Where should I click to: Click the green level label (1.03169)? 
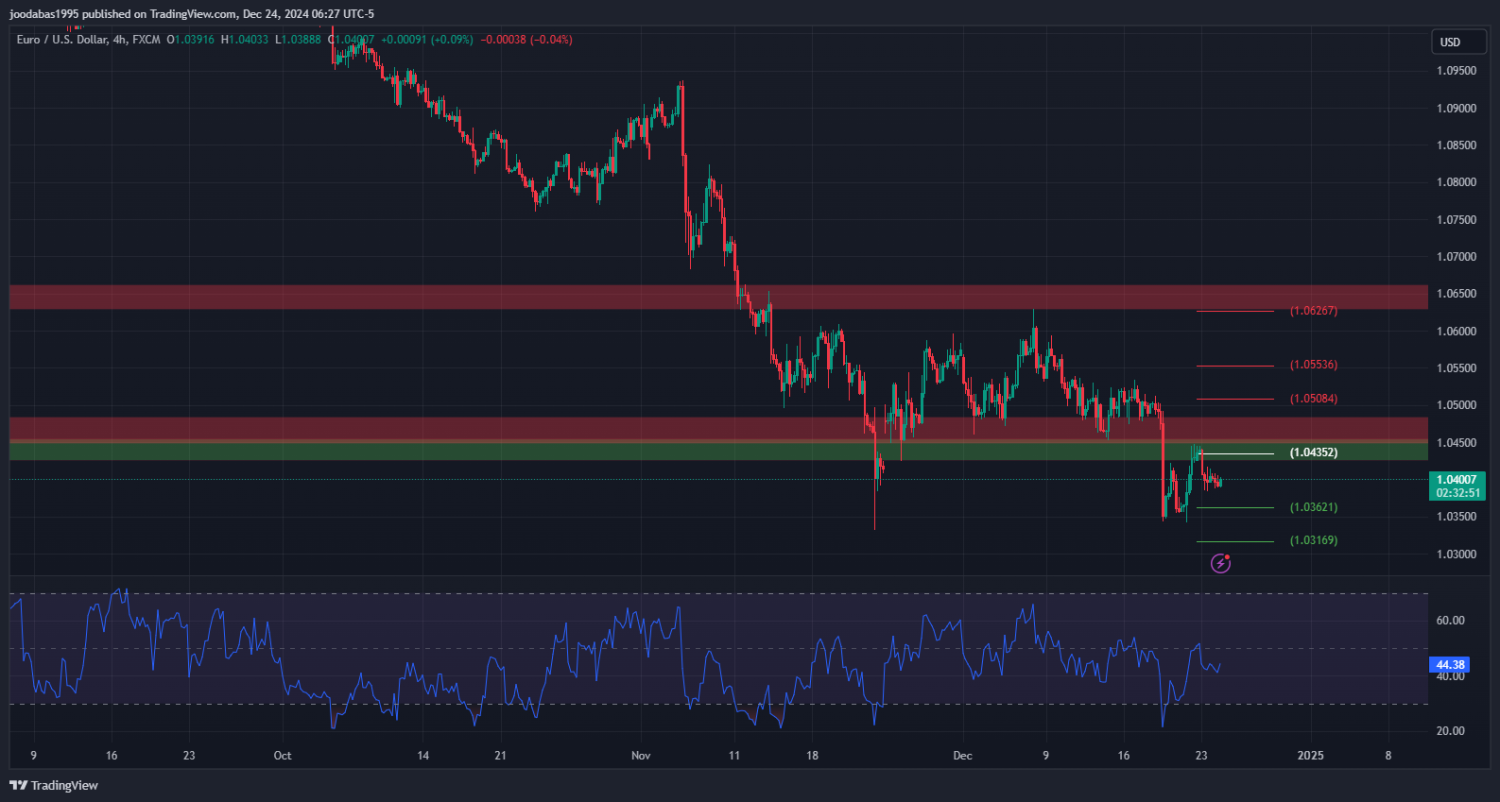coord(1313,541)
